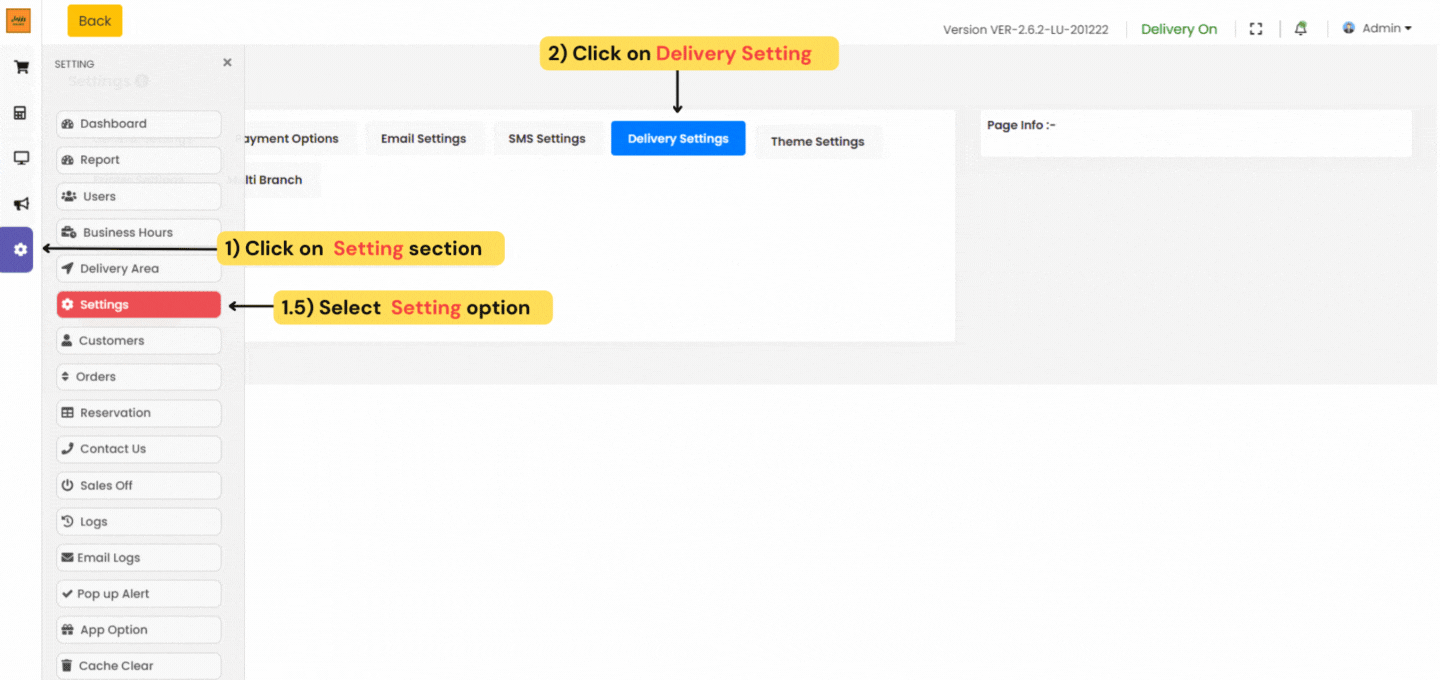
Task: Open Users menu item
Action: click(139, 196)
